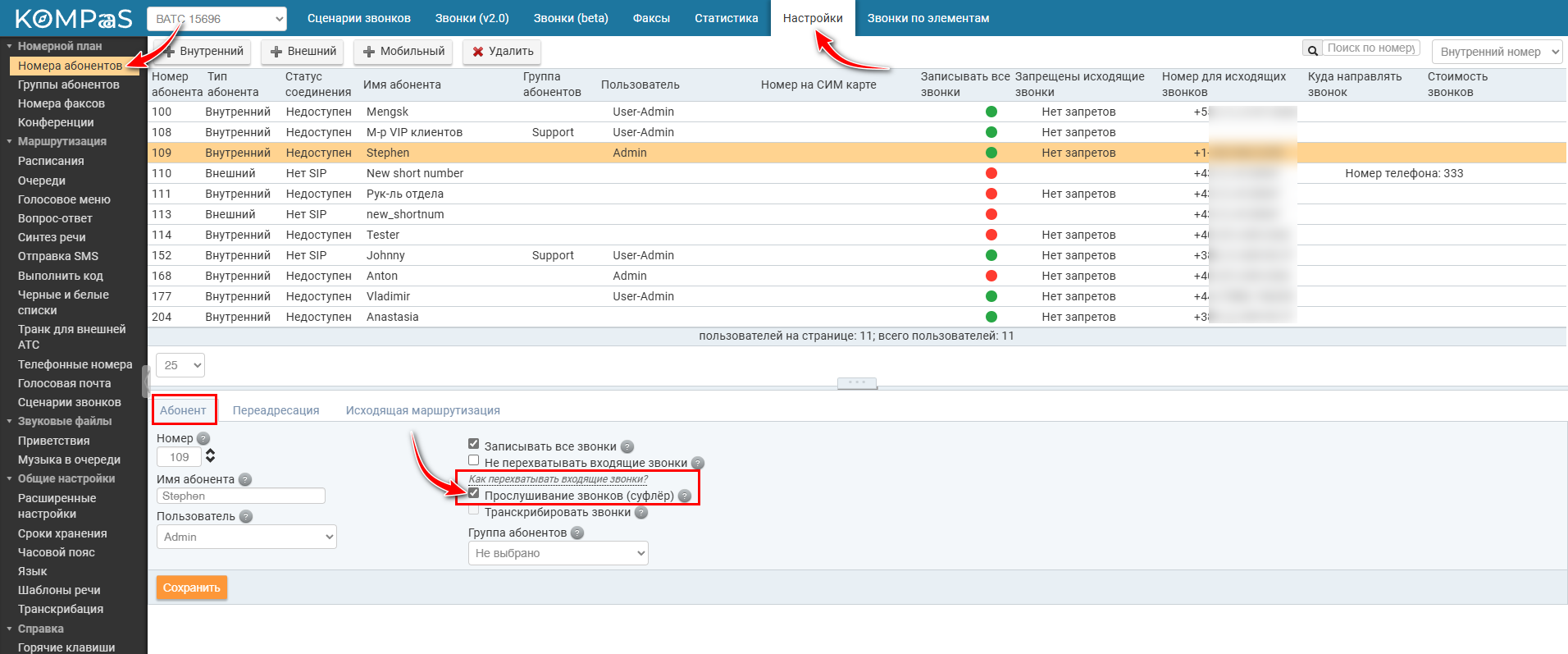Select the Абонент tab
The image size is (1568, 654).
[x=184, y=410]
